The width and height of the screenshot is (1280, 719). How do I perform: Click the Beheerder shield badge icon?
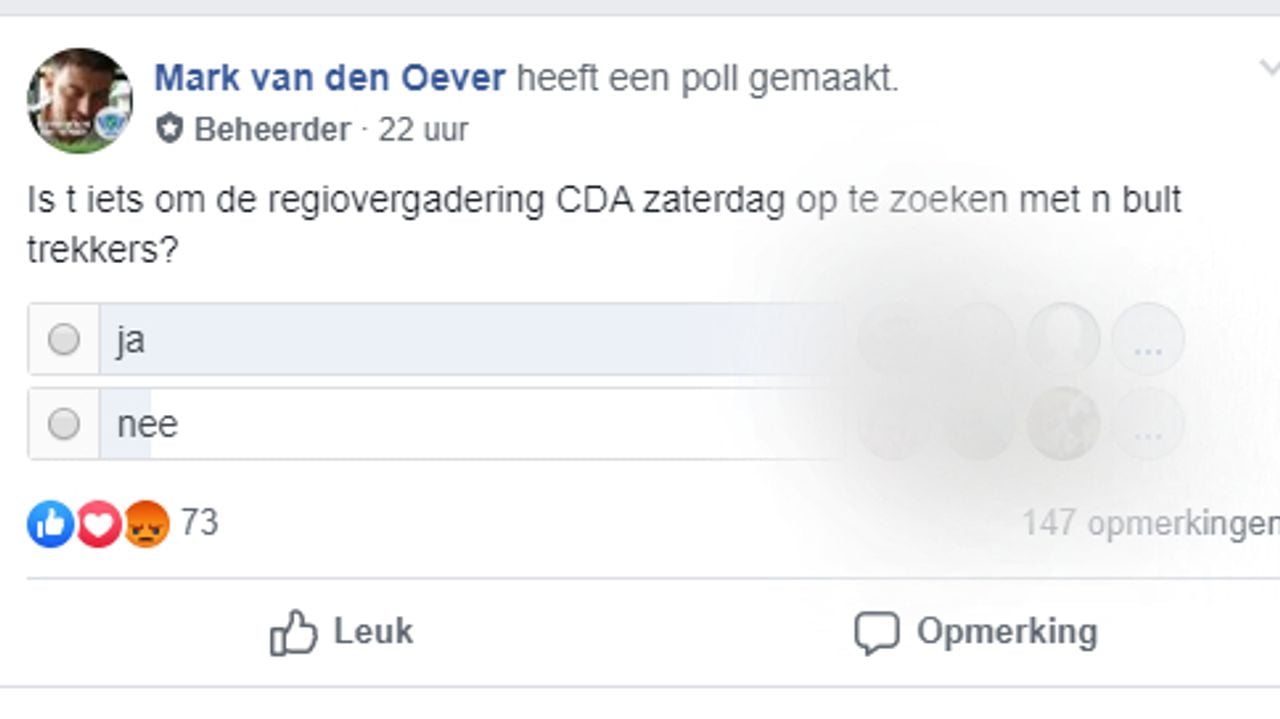coord(170,129)
